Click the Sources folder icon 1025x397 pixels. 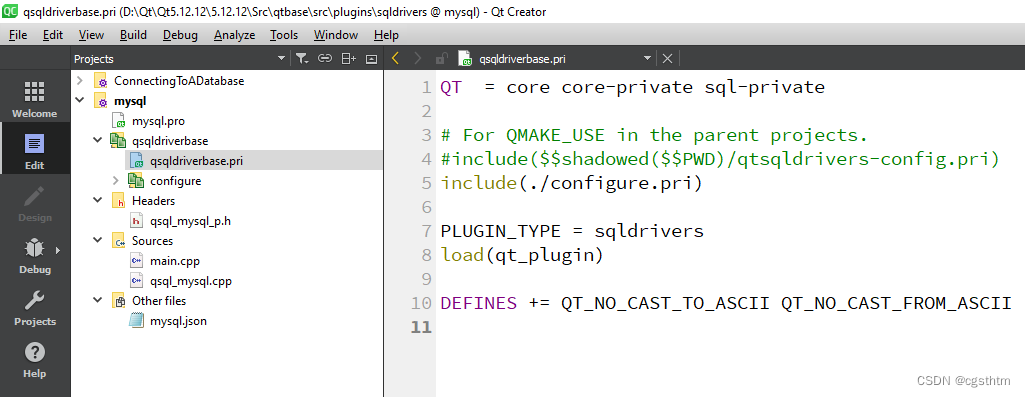119,241
